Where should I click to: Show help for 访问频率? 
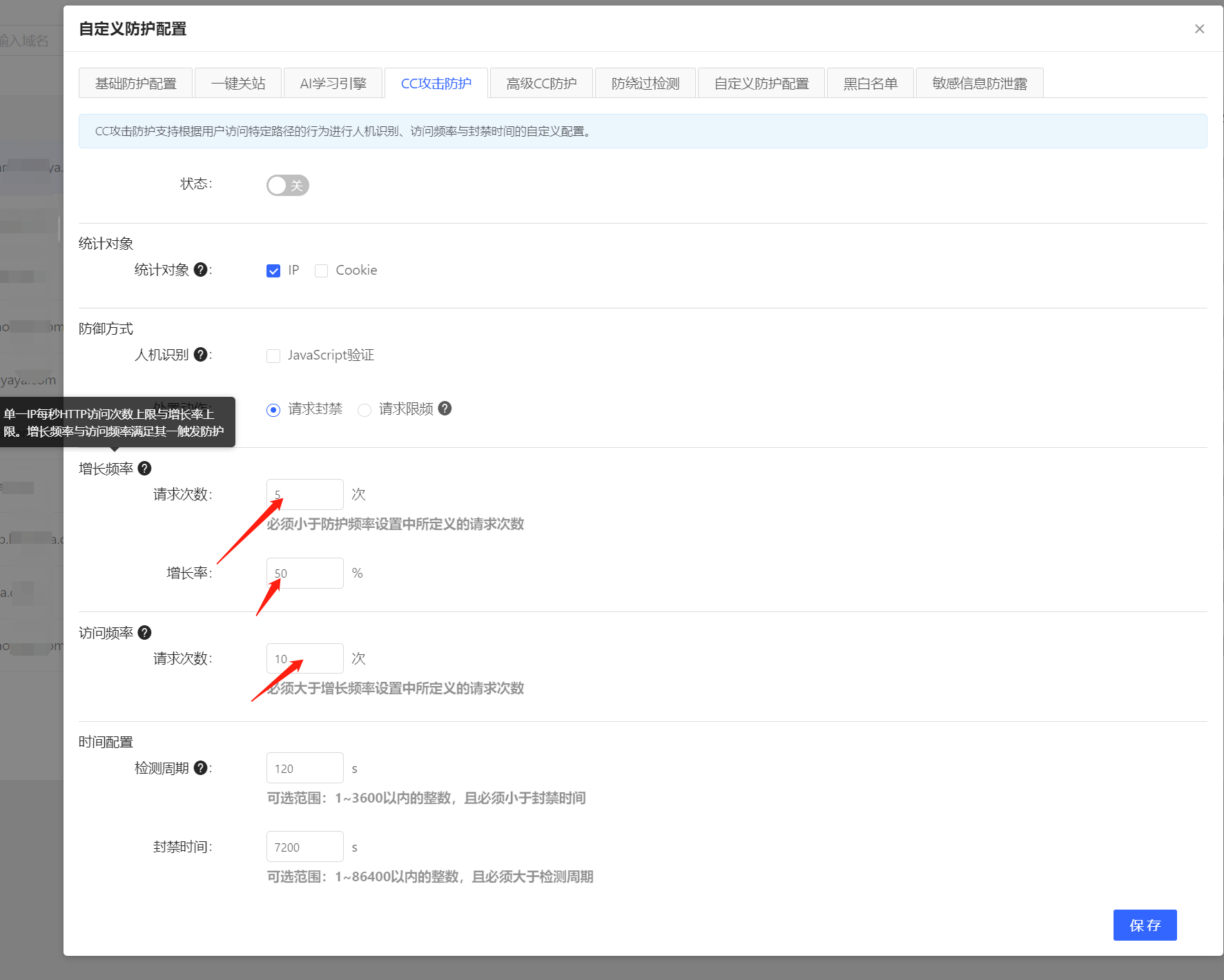click(144, 633)
